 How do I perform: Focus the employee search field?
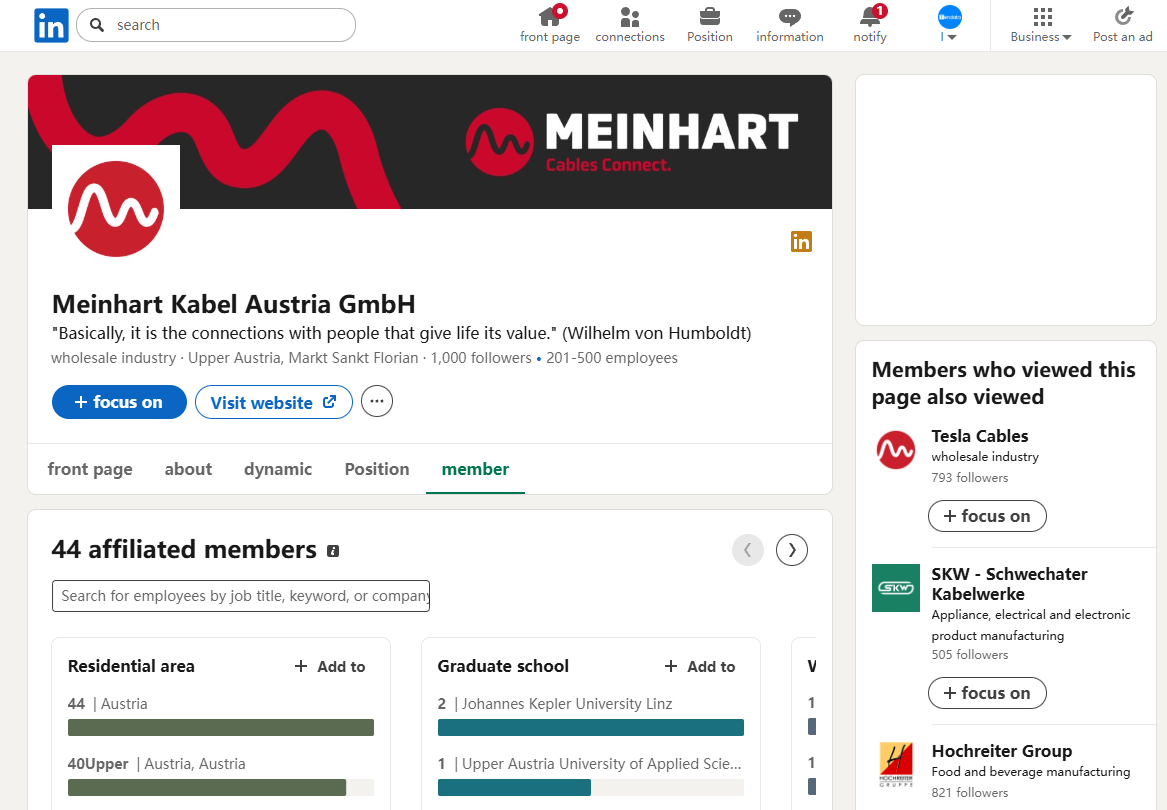tap(240, 596)
